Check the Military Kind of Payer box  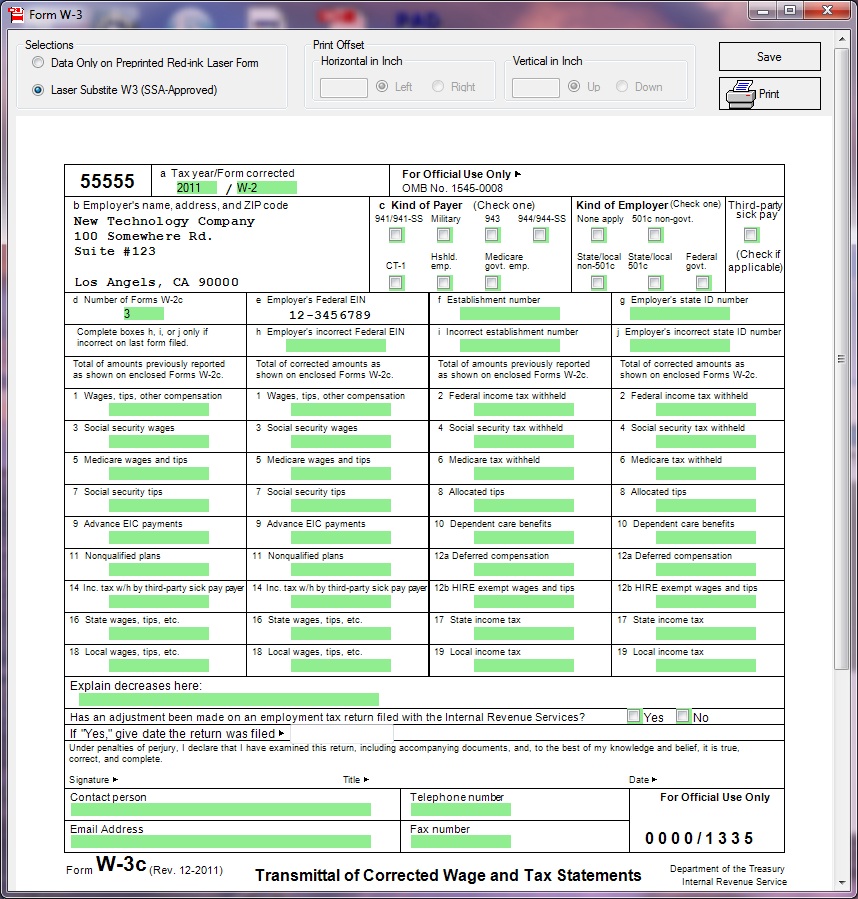(x=444, y=235)
